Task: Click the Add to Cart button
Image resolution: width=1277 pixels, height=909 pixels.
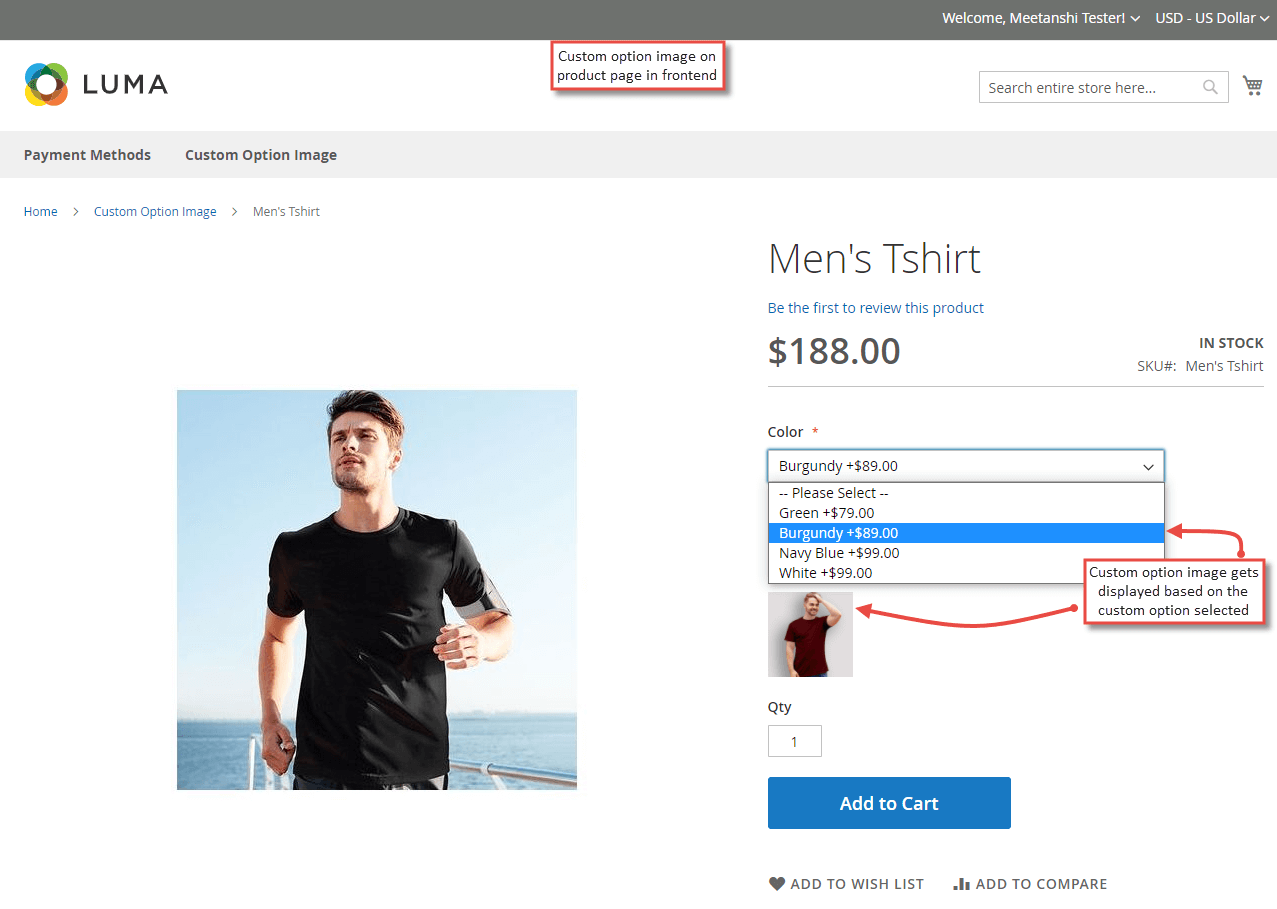Action: (888, 802)
